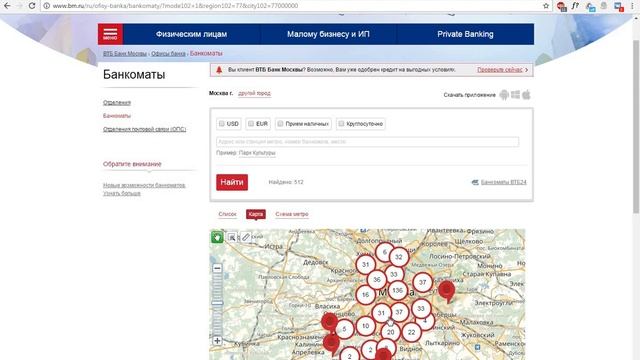Open the Chrome three-dot menu

click(632, 6)
